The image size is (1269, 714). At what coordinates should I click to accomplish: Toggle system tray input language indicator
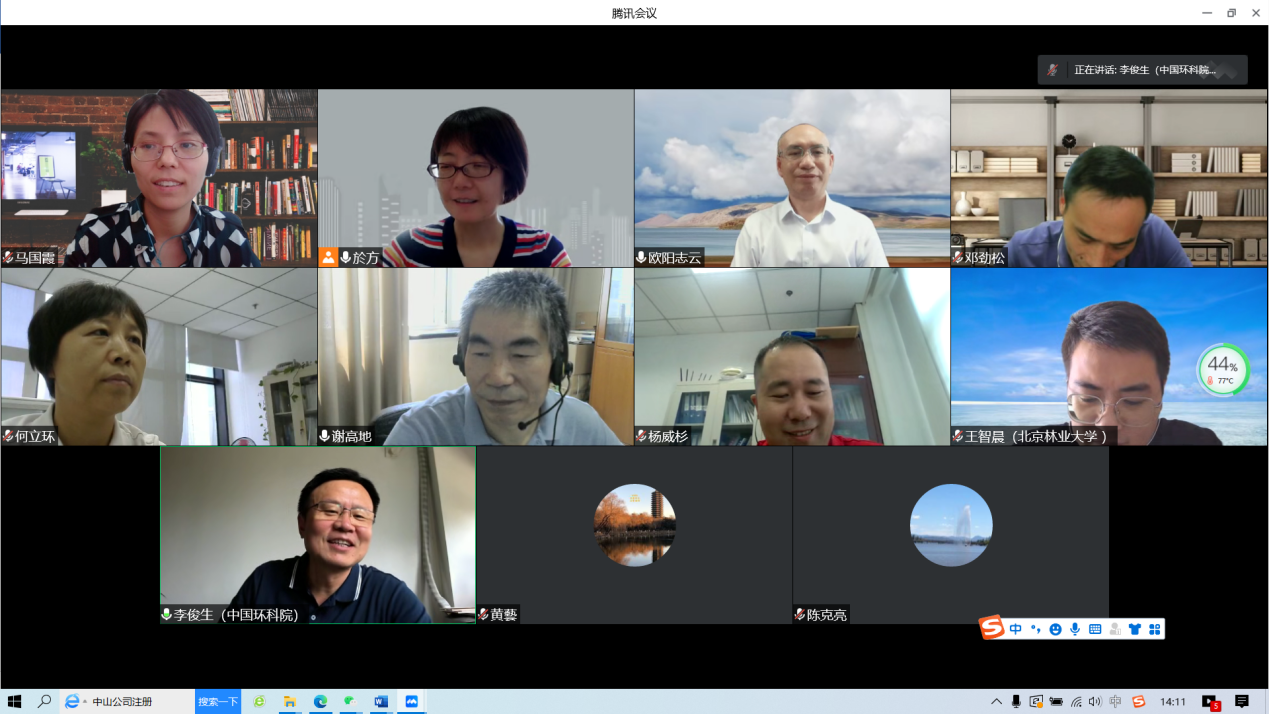point(1115,702)
